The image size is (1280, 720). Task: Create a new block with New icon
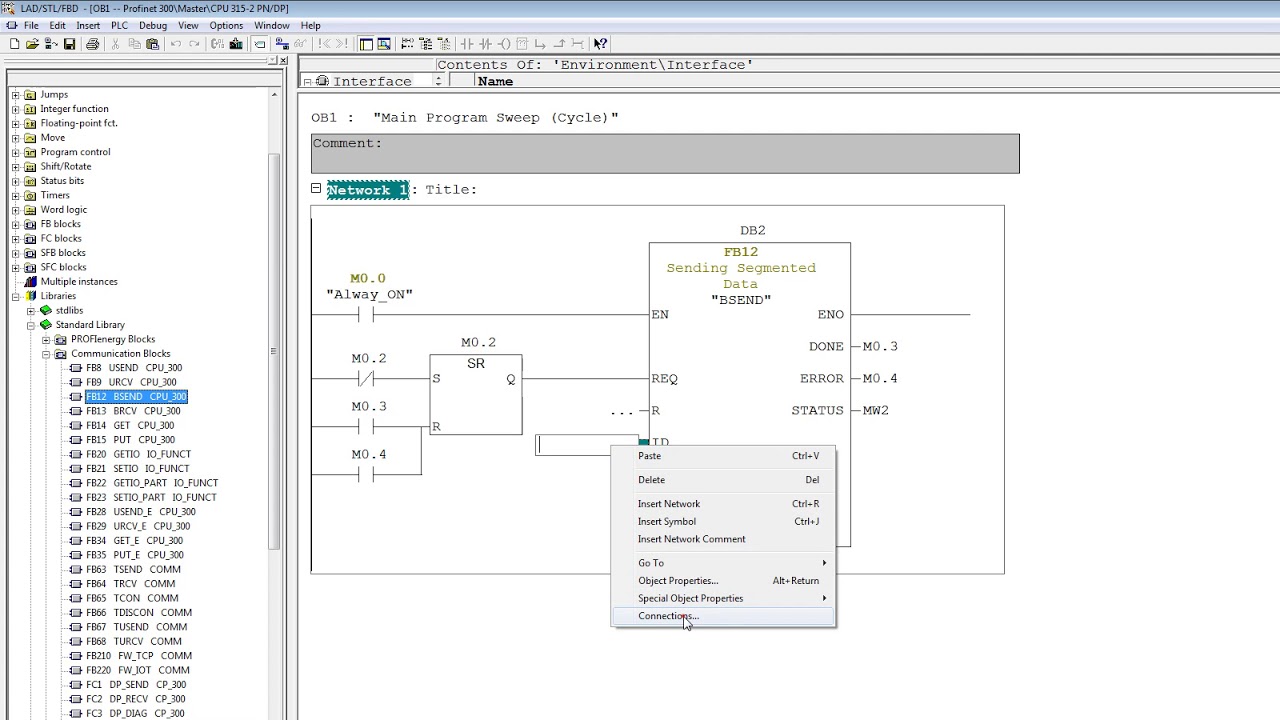click(x=14, y=44)
